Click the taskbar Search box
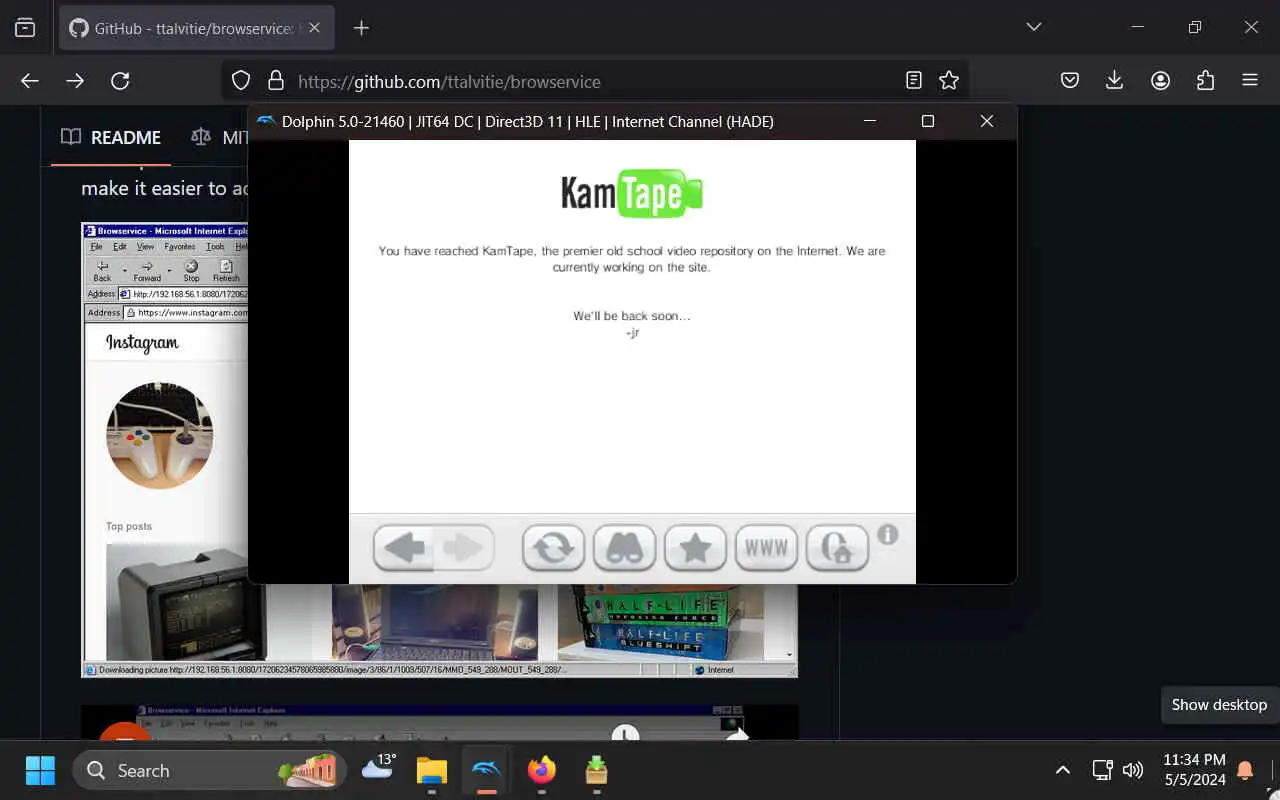Viewport: 1280px width, 800px height. coord(210,770)
